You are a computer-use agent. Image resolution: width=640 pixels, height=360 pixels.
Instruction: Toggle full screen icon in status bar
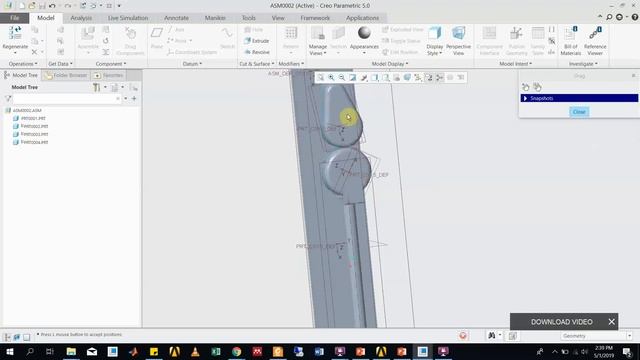pos(27,337)
